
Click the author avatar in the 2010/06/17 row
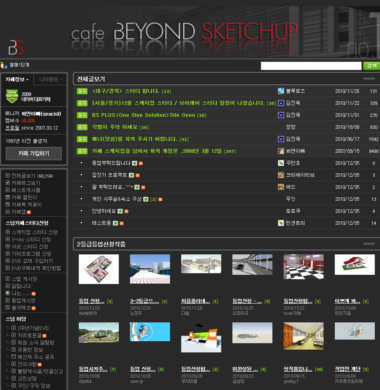(x=281, y=139)
